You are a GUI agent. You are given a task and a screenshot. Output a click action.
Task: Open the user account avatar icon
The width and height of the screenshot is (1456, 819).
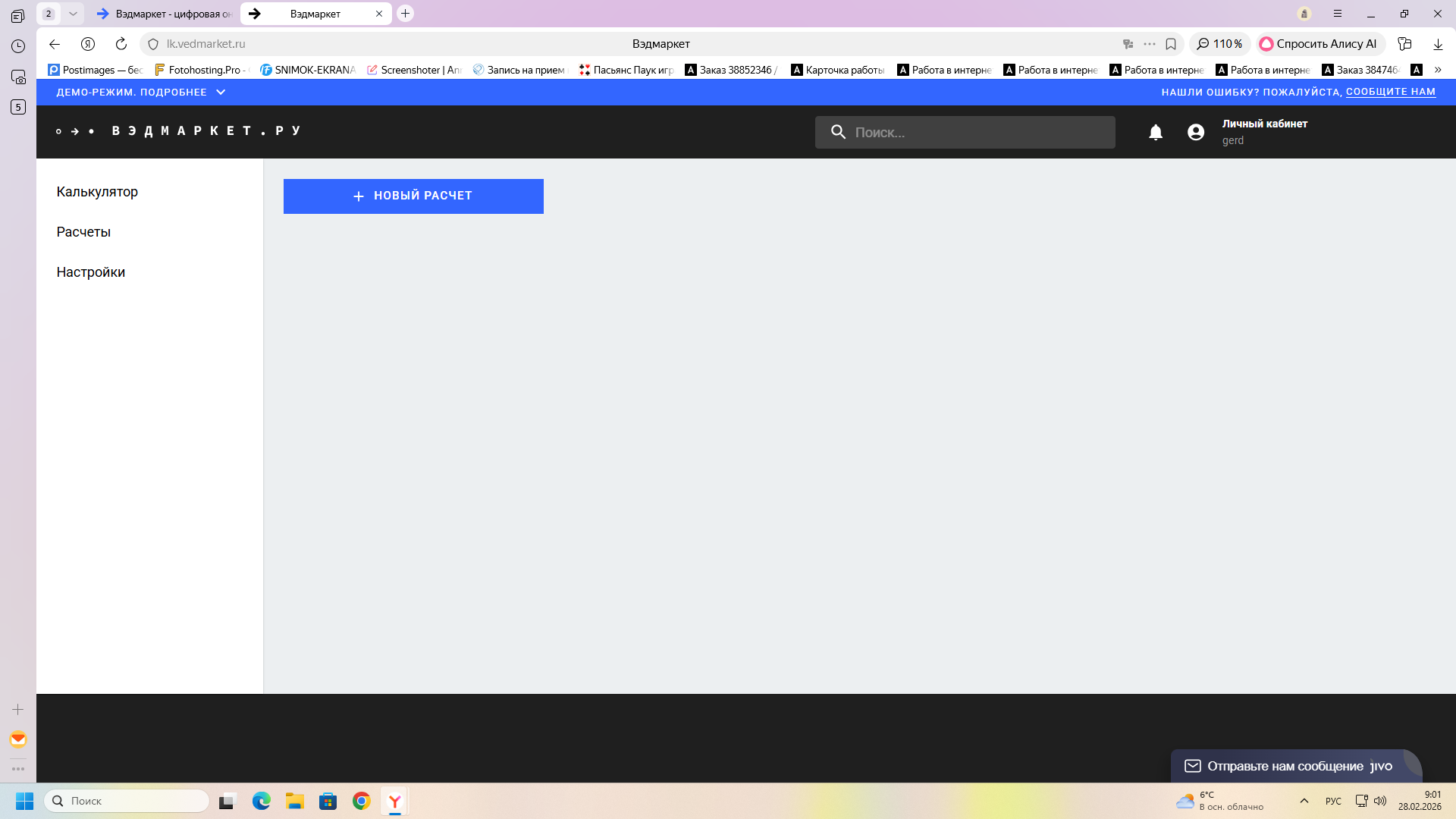pyautogui.click(x=1195, y=133)
